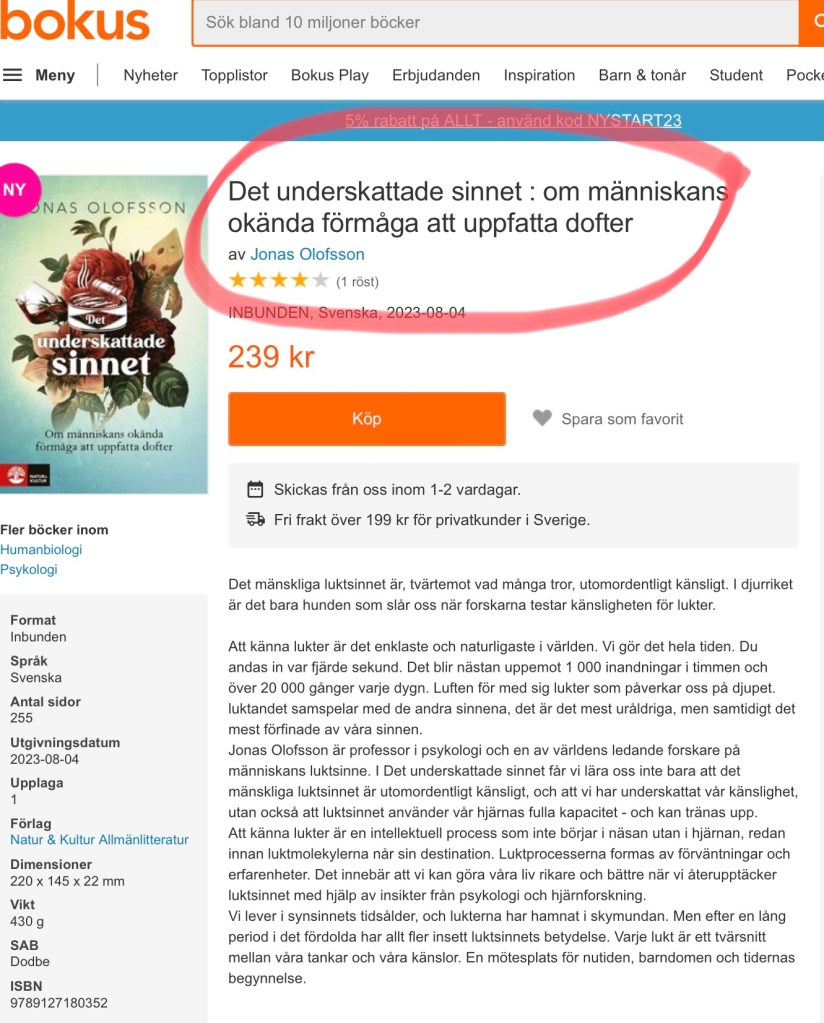
Task: Click the NYSTART23 discount banner link
Action: [x=513, y=121]
